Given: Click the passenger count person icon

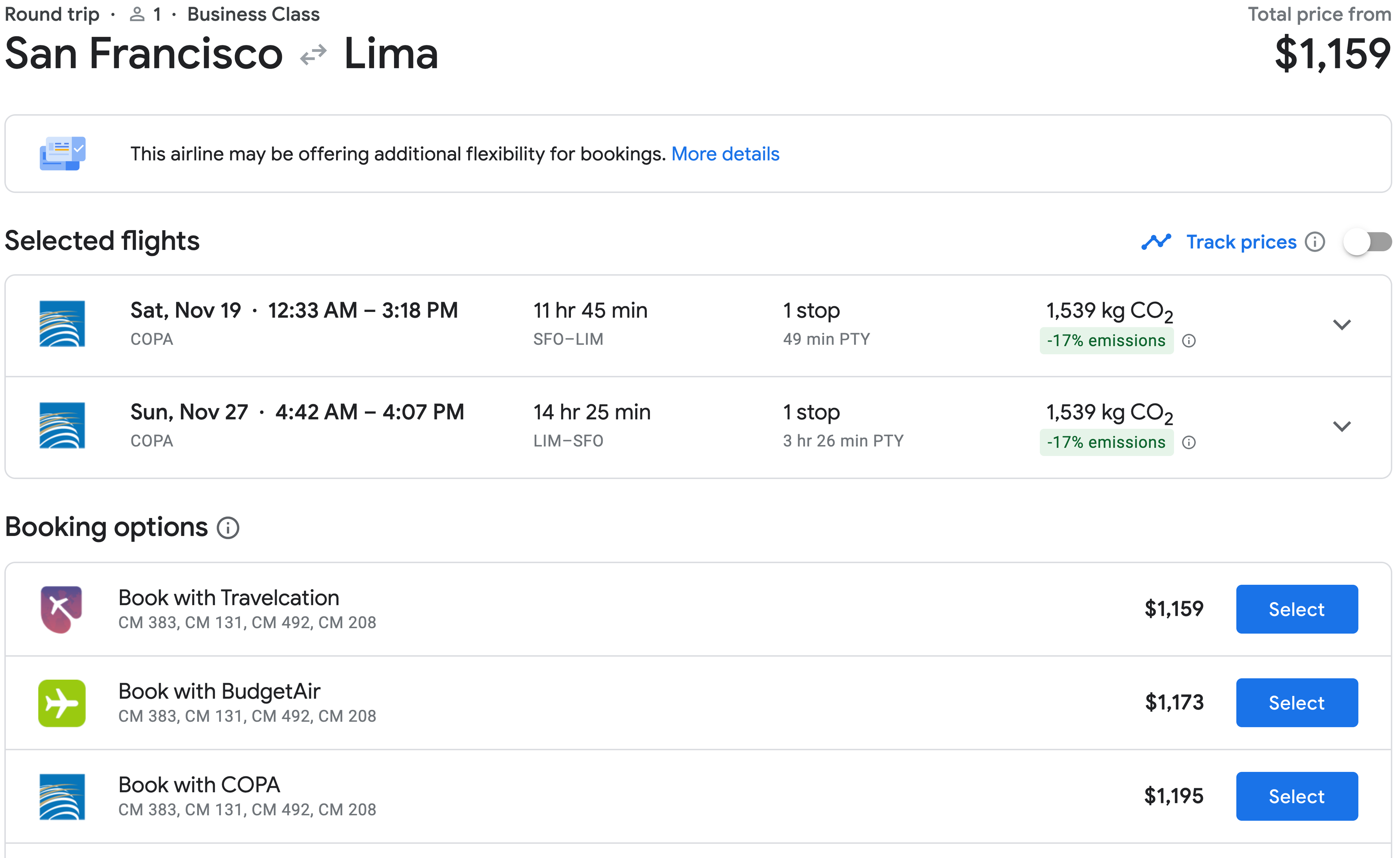Looking at the screenshot, I should click(x=137, y=14).
